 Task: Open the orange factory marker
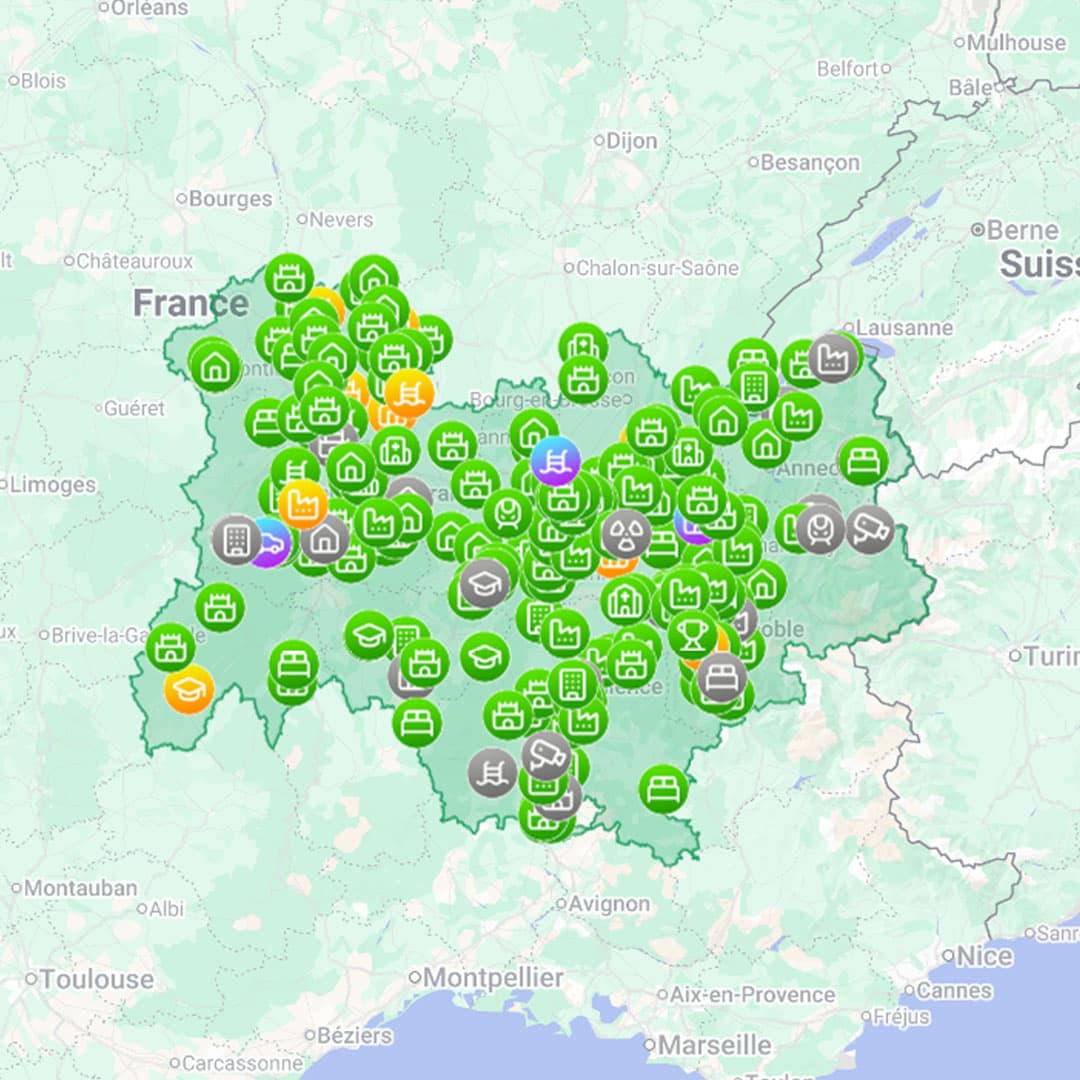point(303,504)
